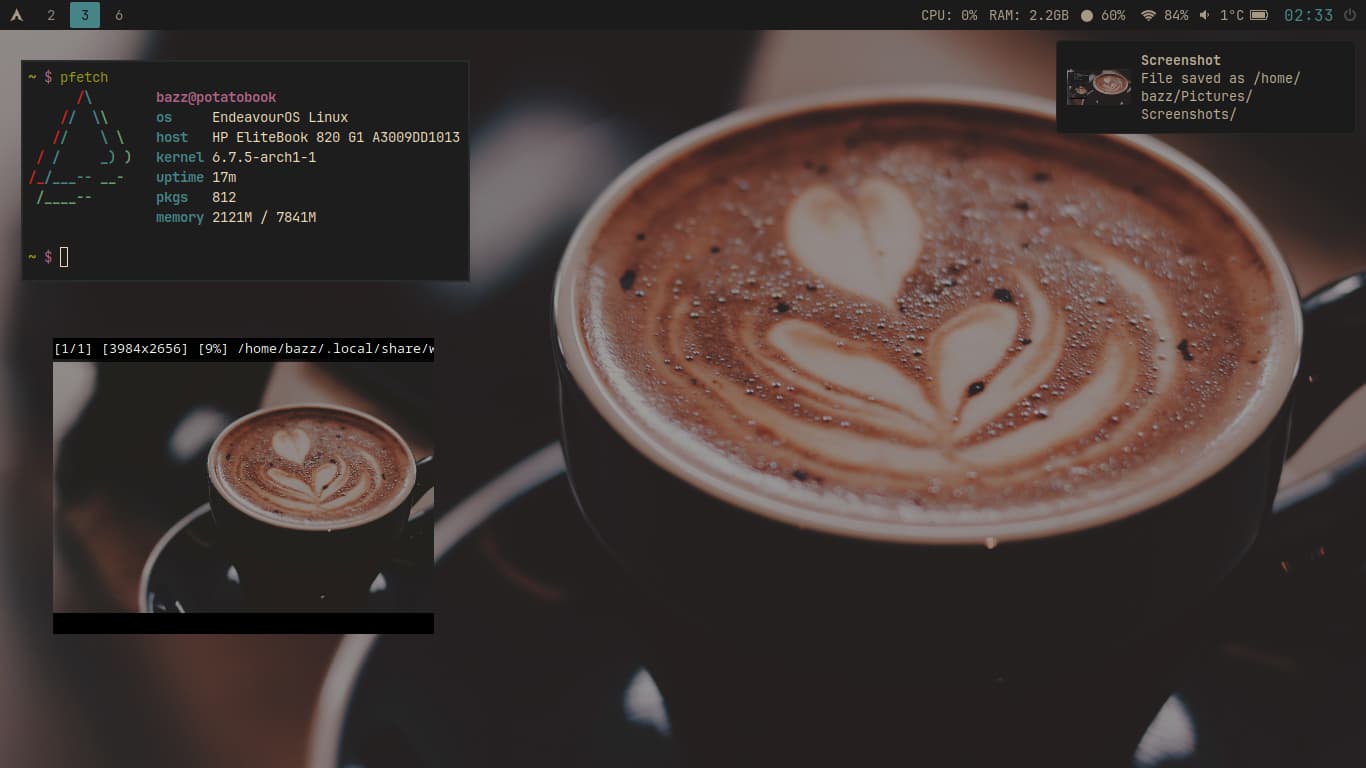
Task: Click the terminal cursor at the empty prompt
Action: (64, 257)
